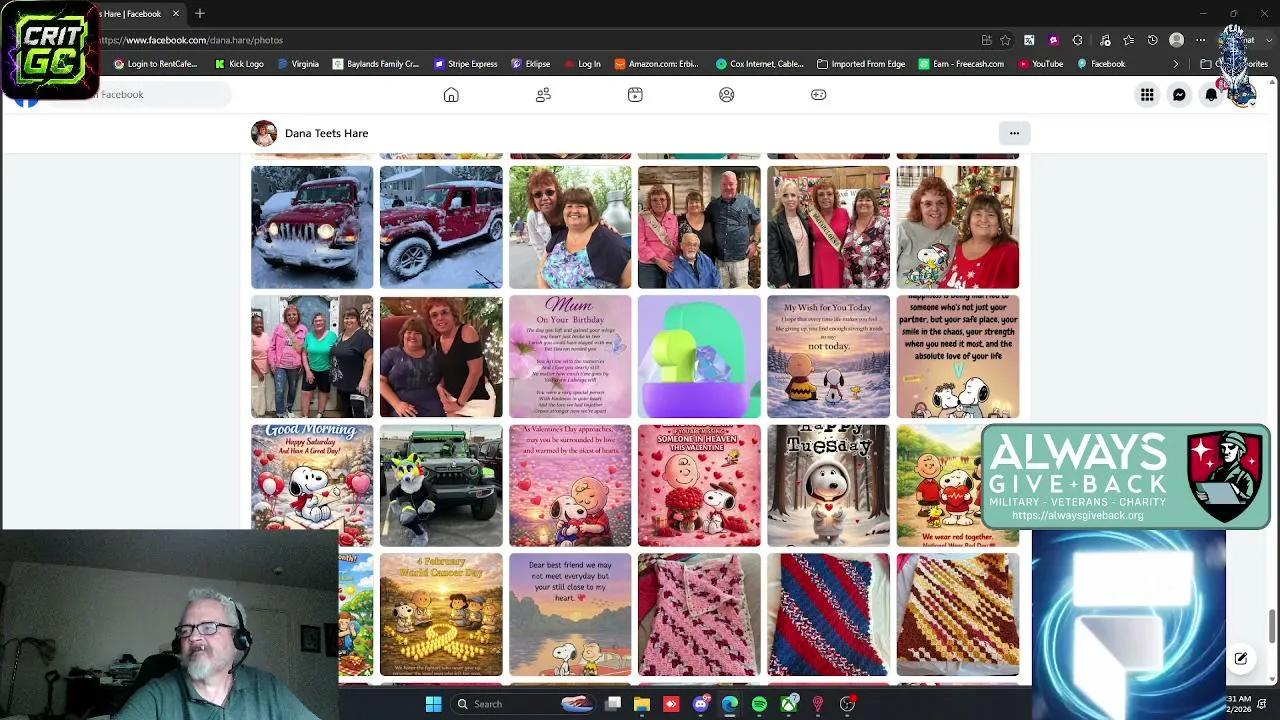Screen dimensions: 1280x720
Task: Open the Cox Internet, Cable bookmark
Action: point(760,64)
